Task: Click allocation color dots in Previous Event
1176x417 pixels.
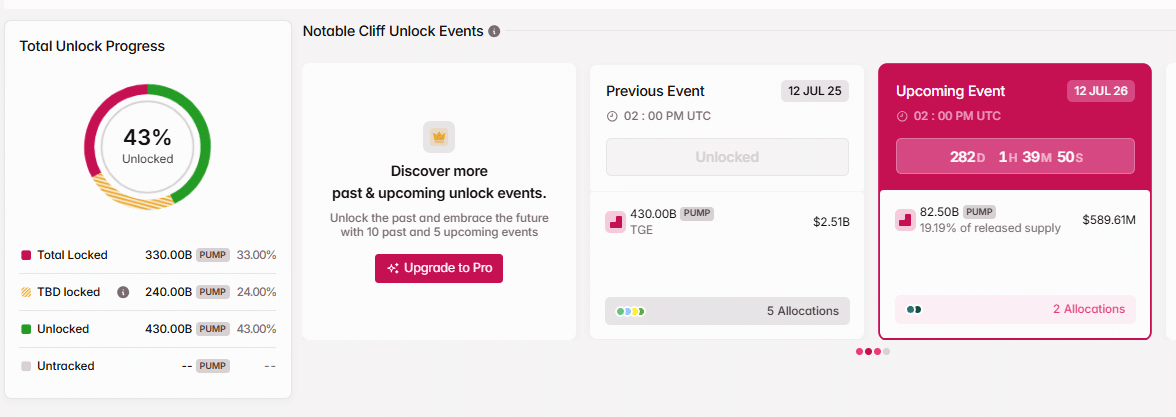Action: 631,311
